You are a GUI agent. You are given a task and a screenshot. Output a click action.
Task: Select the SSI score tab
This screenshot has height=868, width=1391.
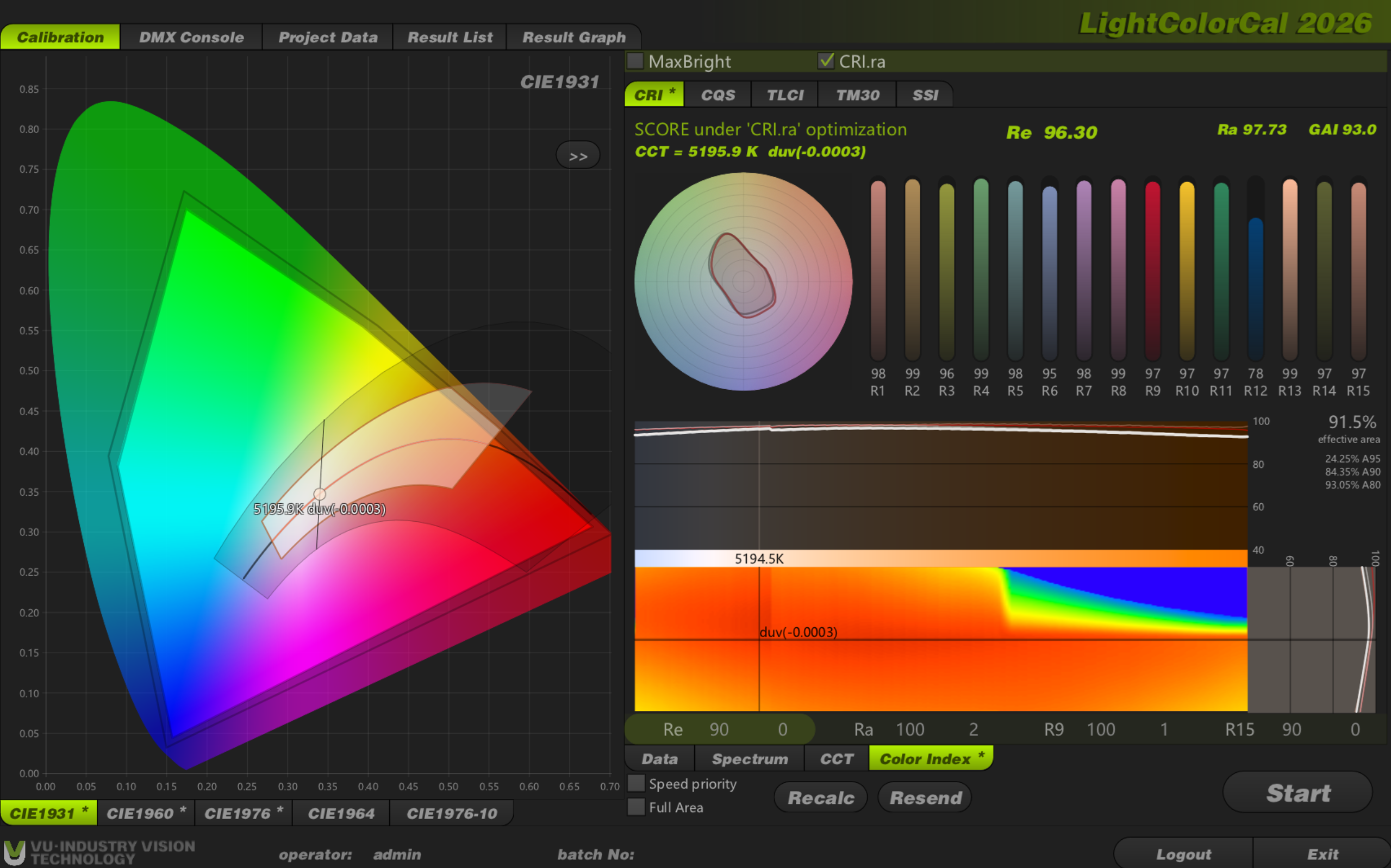point(925,95)
